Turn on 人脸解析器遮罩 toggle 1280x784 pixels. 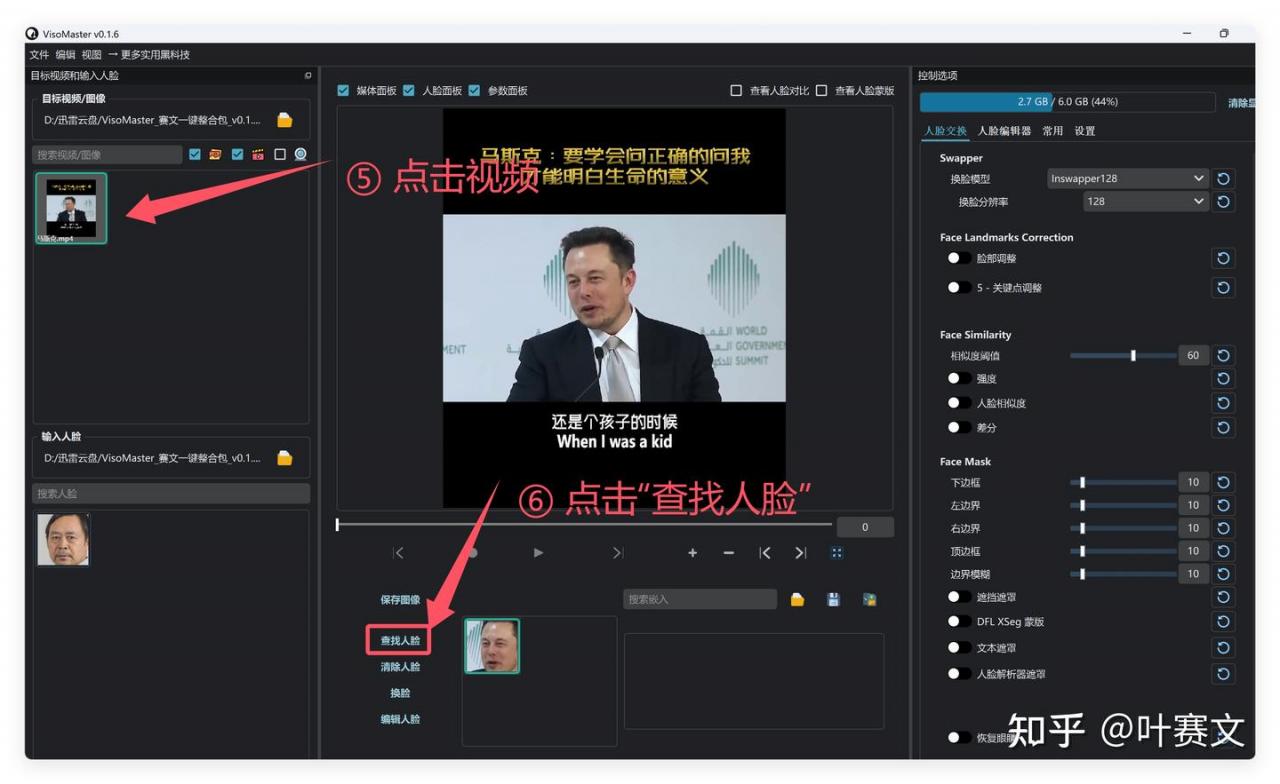tap(959, 673)
